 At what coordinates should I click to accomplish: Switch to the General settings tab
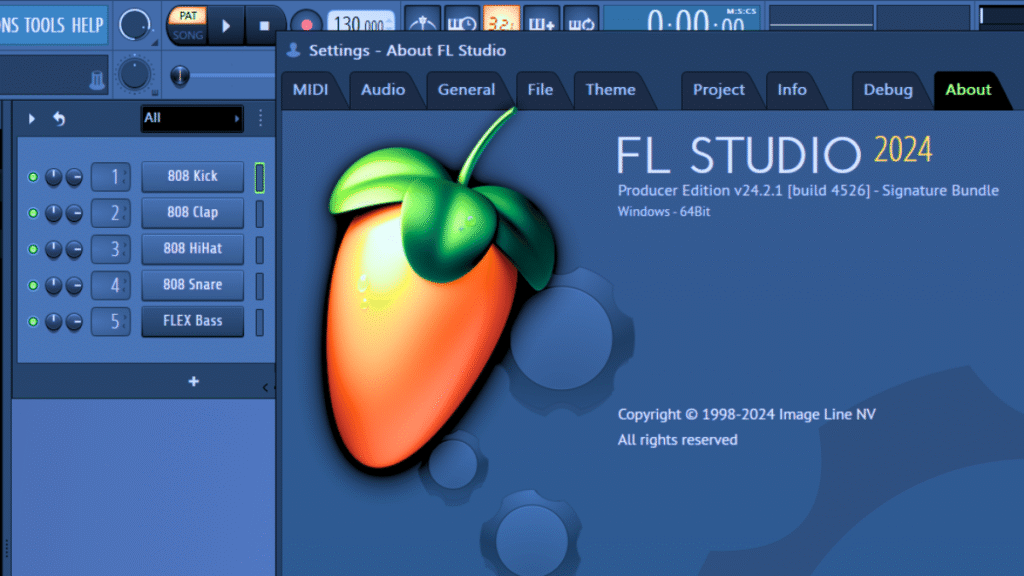[466, 90]
